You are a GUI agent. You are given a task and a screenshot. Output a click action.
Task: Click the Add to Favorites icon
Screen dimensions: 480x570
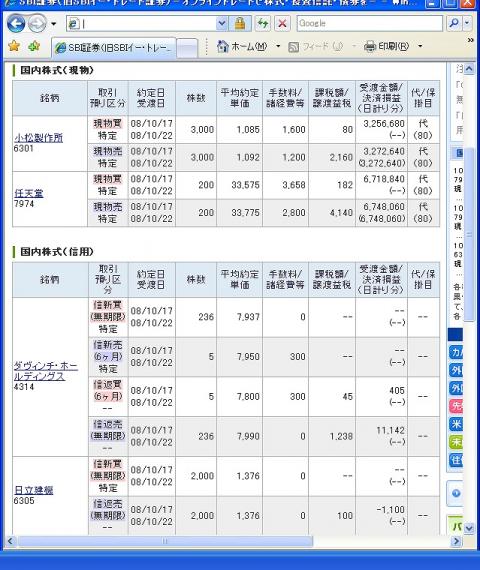[34, 46]
